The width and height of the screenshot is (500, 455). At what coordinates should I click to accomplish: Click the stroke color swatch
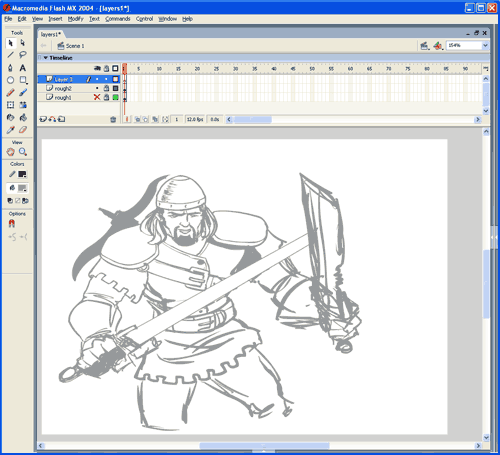tap(22, 174)
